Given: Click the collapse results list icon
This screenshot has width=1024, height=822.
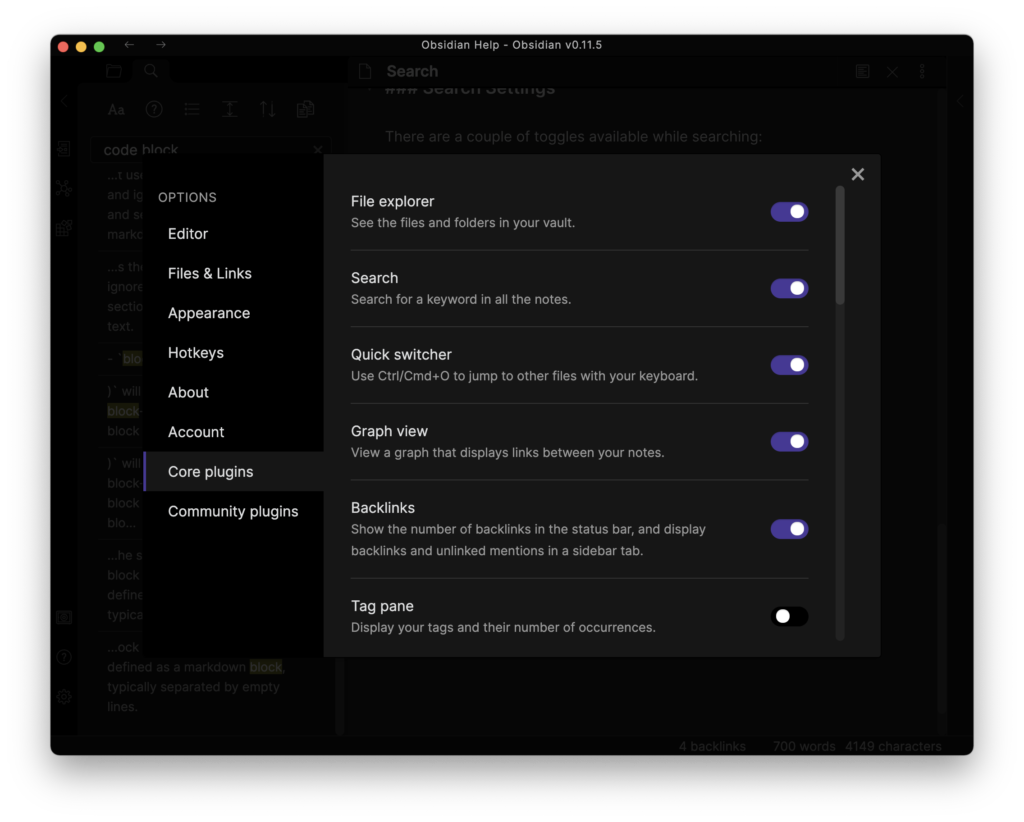Looking at the screenshot, I should pyautogui.click(x=191, y=110).
